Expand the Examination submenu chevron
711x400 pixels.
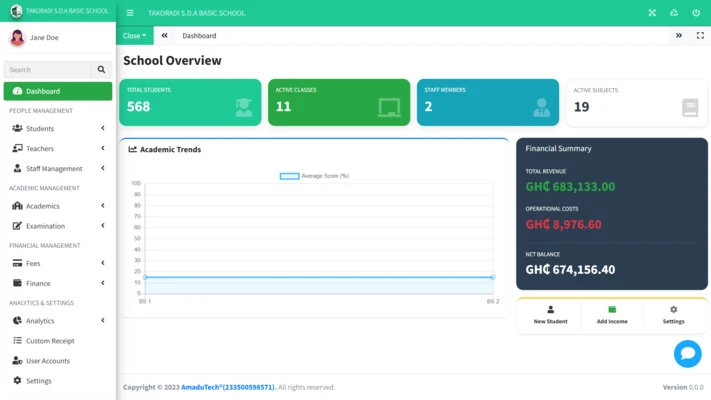(103, 226)
